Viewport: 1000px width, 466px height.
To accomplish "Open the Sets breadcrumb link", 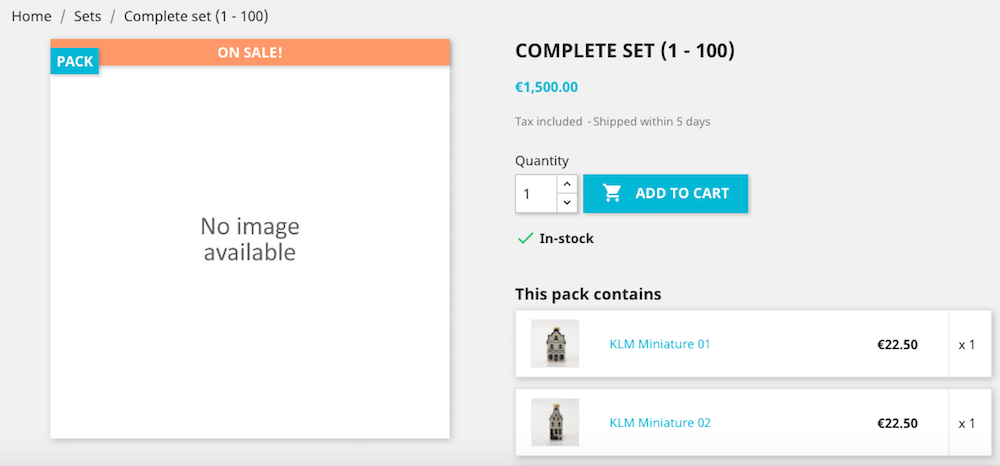I will [x=87, y=17].
